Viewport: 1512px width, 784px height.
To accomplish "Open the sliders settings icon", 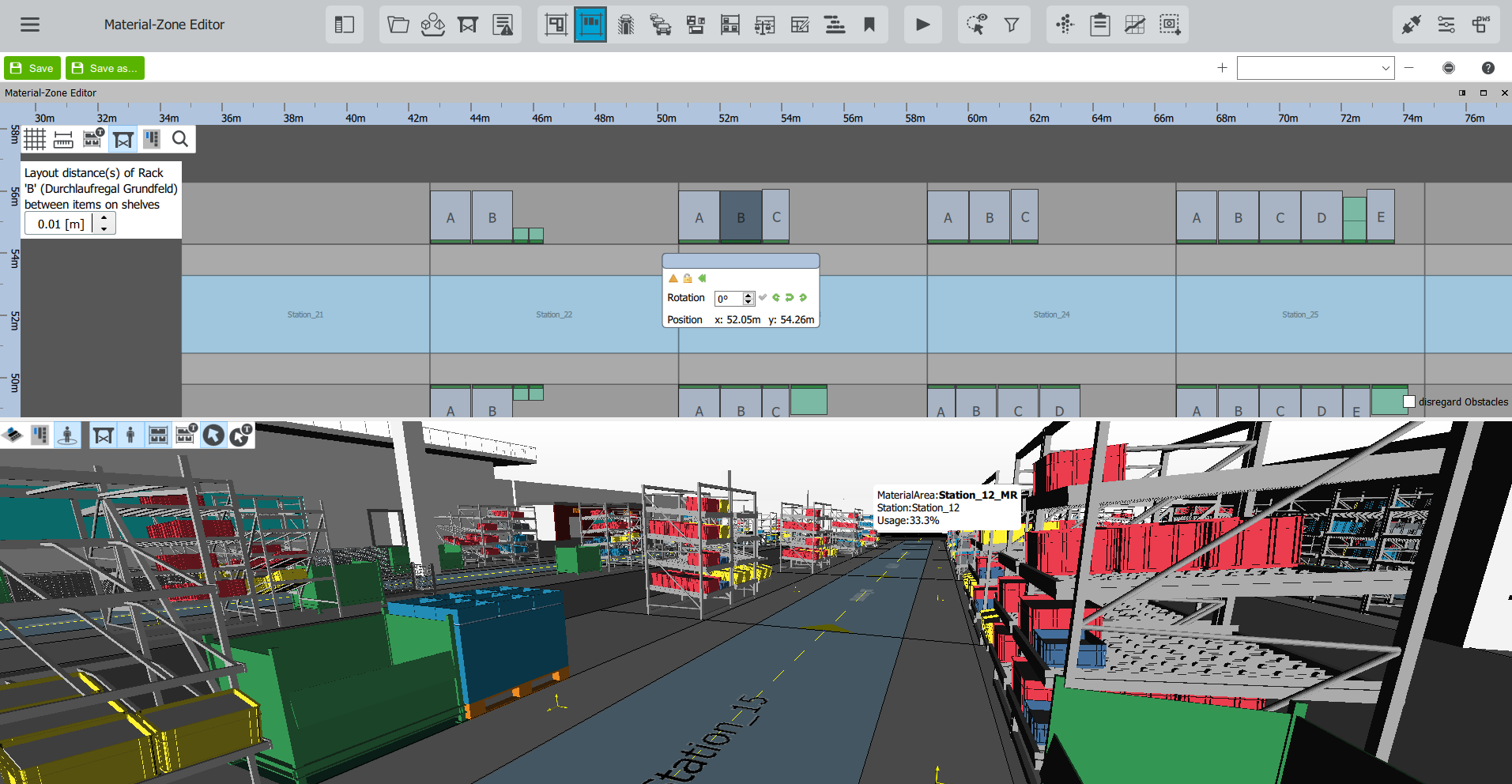I will 1446,24.
